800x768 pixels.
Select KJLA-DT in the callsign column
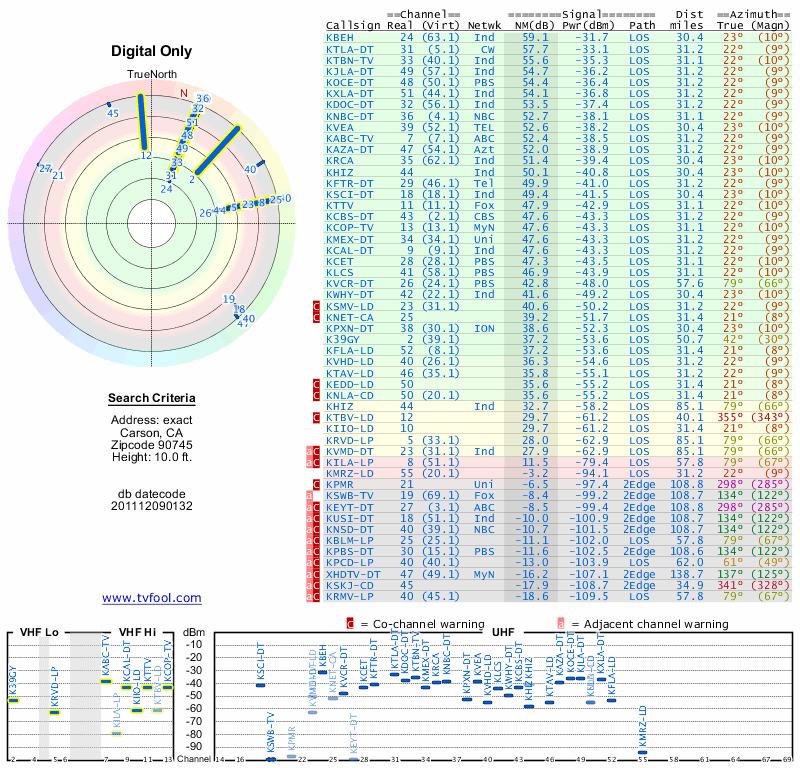349,71
